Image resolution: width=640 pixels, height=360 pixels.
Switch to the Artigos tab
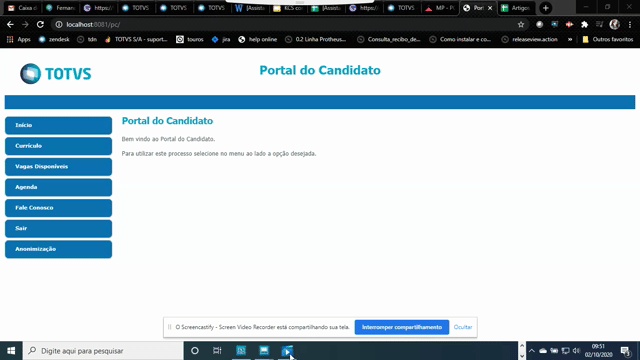516,8
